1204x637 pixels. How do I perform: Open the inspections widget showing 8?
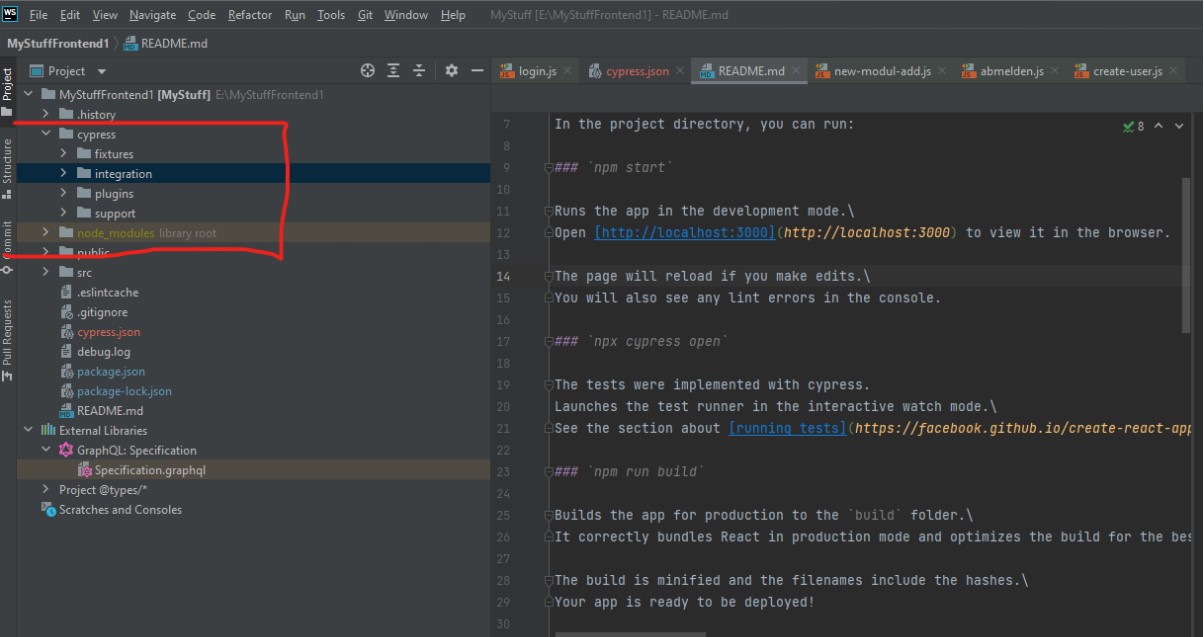pos(1134,126)
